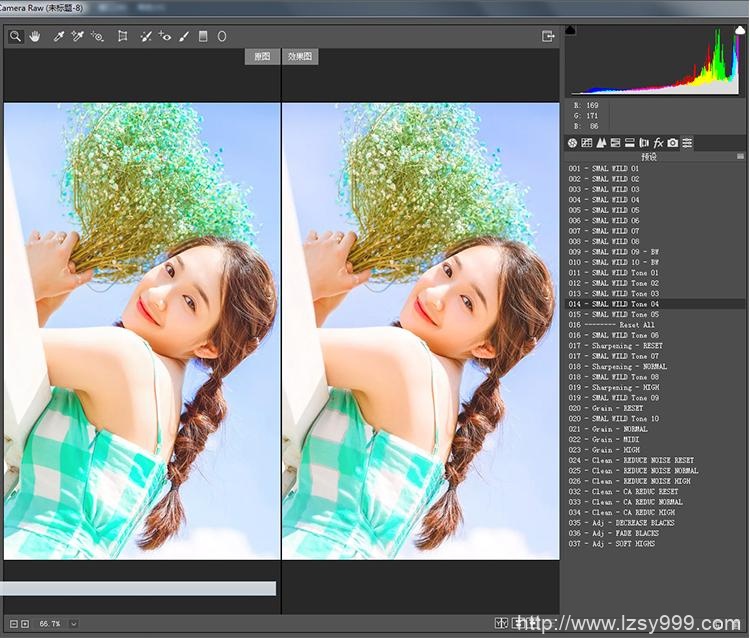The height and width of the screenshot is (638, 750).
Task: Click the zoom out minus button
Action: 12,624
